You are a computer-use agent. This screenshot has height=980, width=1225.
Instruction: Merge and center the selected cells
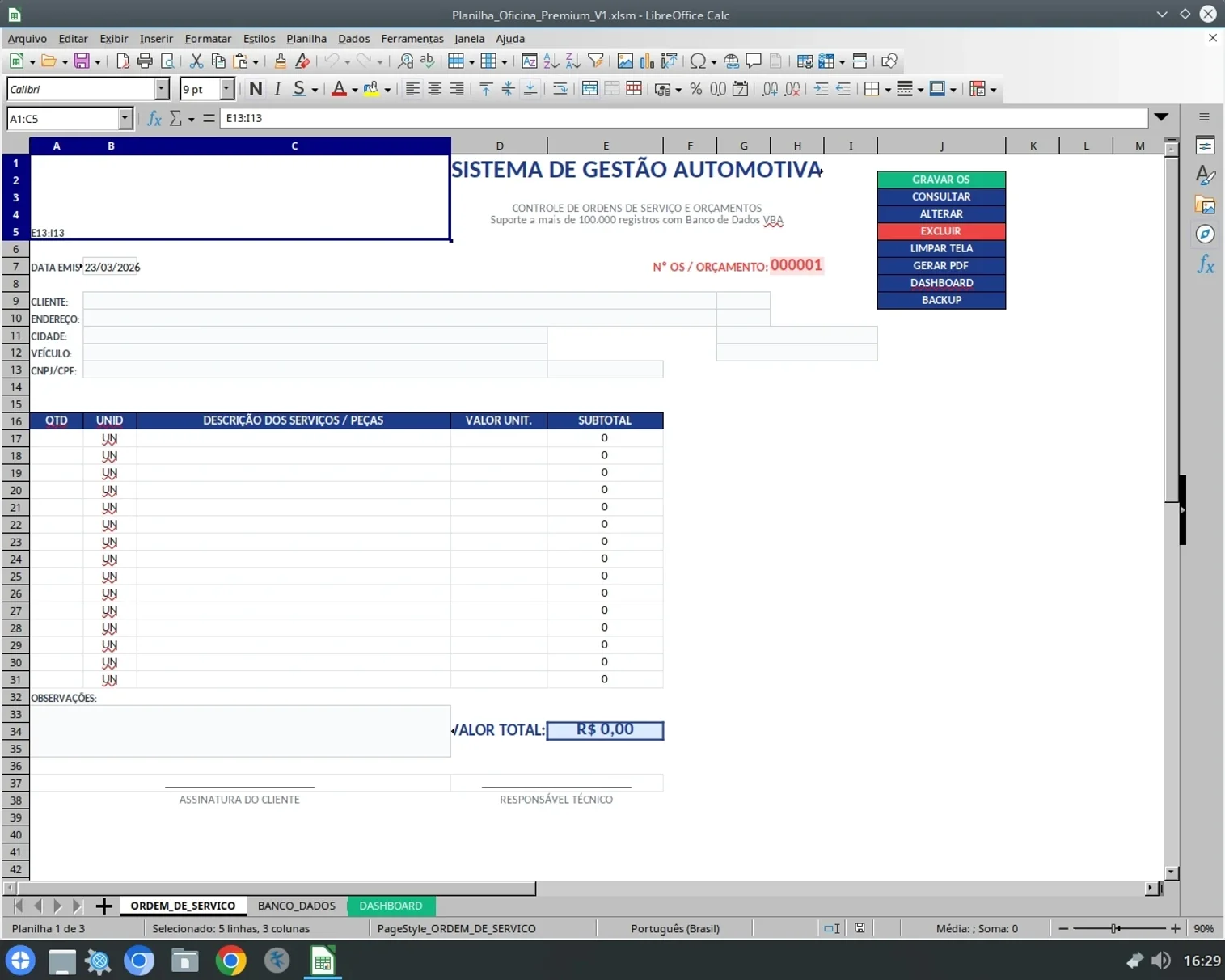(x=589, y=89)
